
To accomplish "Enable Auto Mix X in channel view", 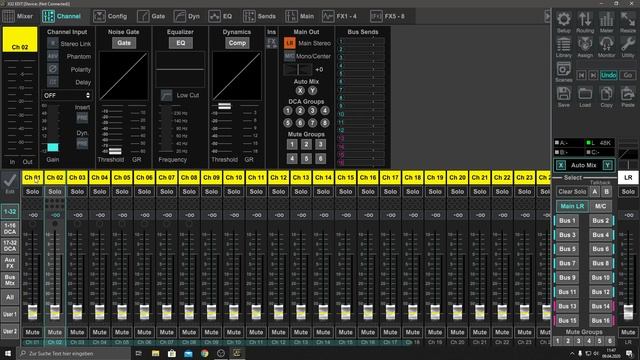I will click(x=300, y=91).
